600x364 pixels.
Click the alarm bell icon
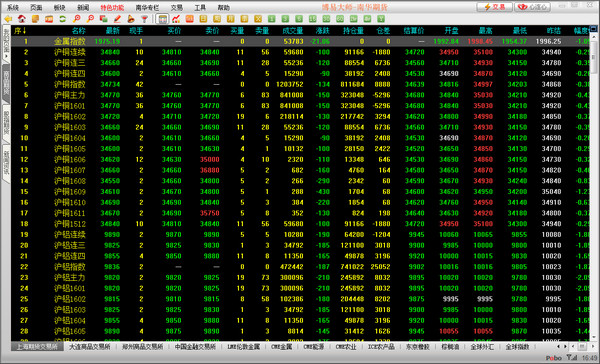point(131,19)
